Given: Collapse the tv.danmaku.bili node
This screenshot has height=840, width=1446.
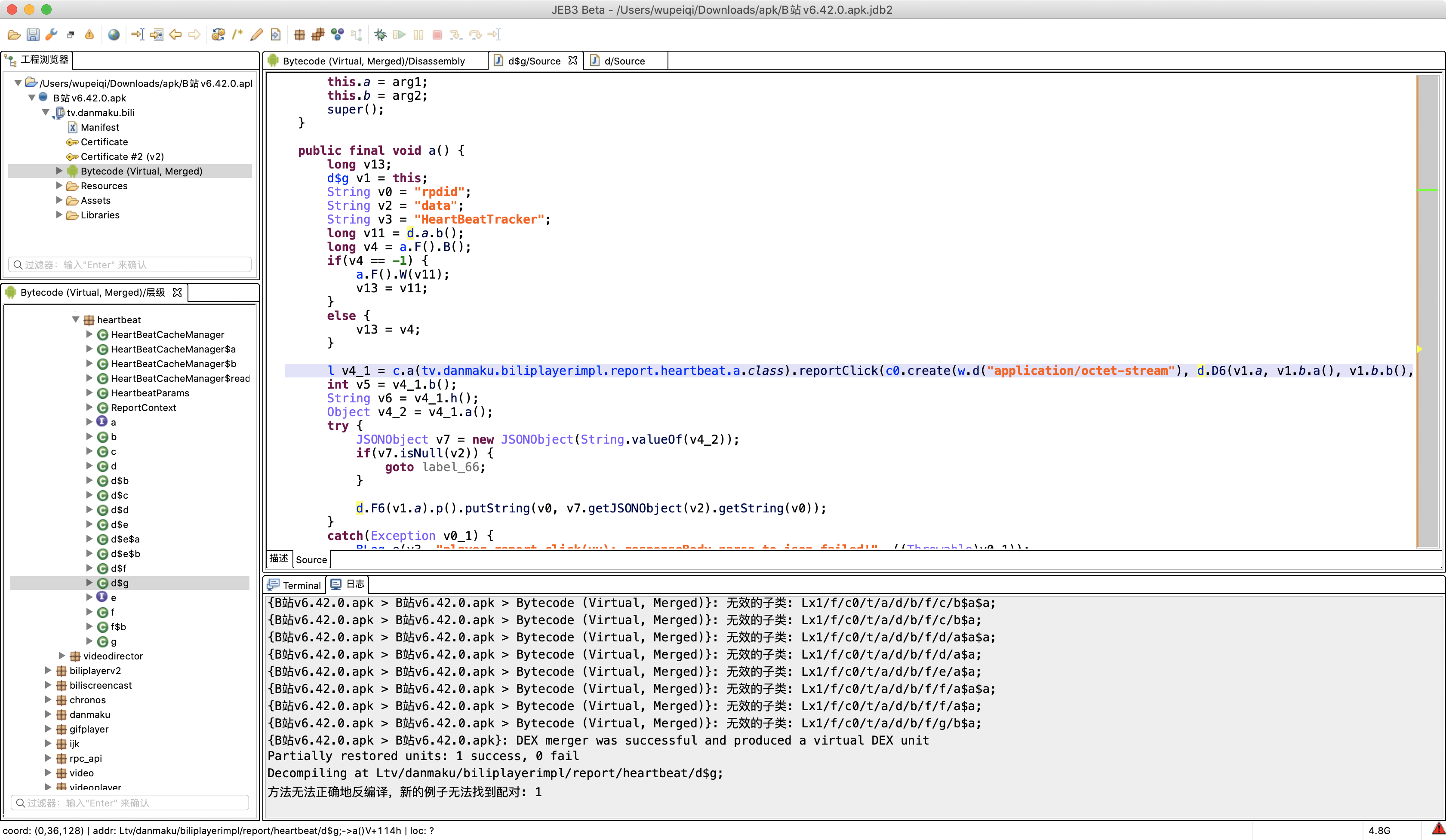Looking at the screenshot, I should tap(45, 112).
